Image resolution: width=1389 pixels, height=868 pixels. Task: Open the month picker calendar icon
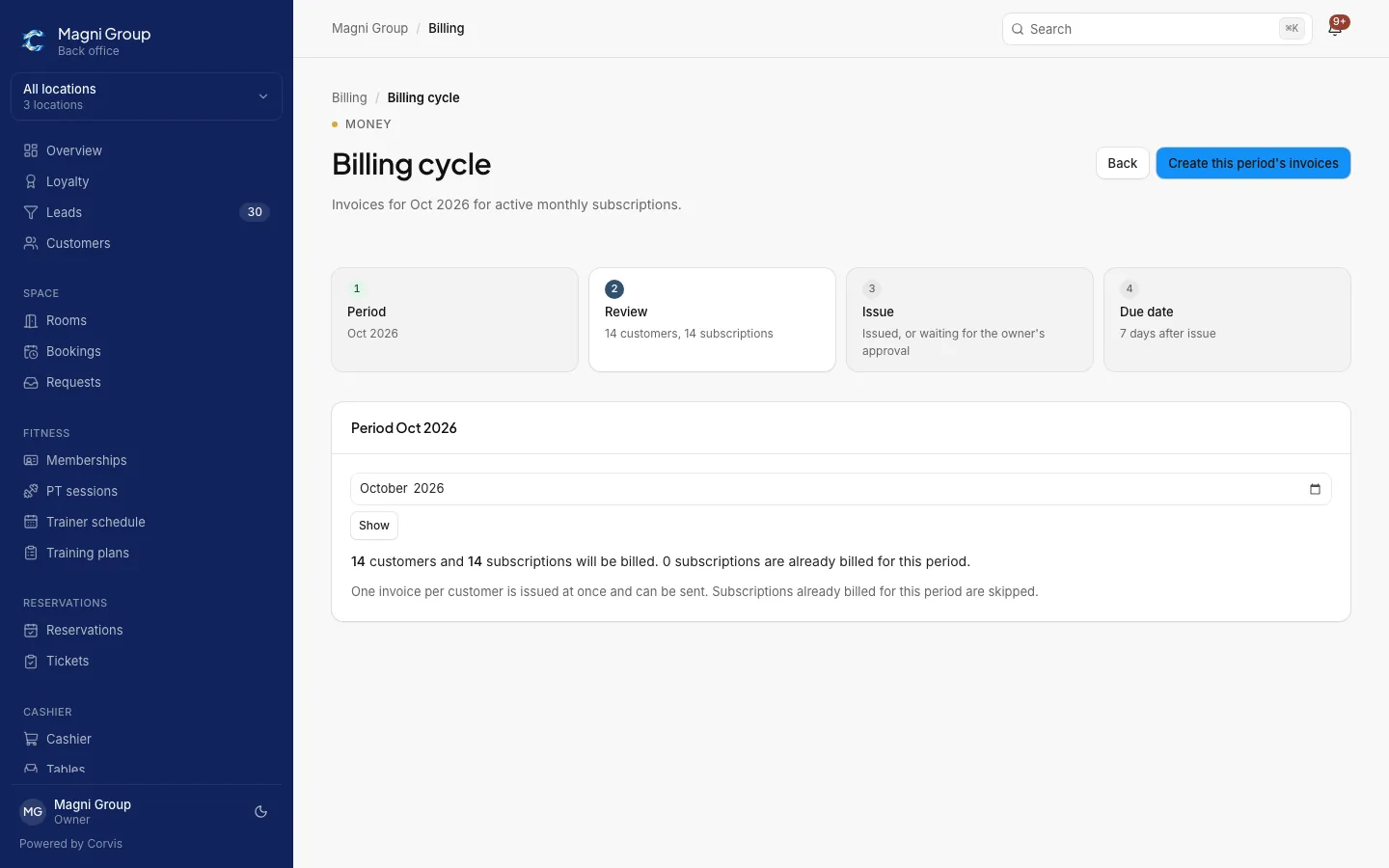click(1315, 489)
